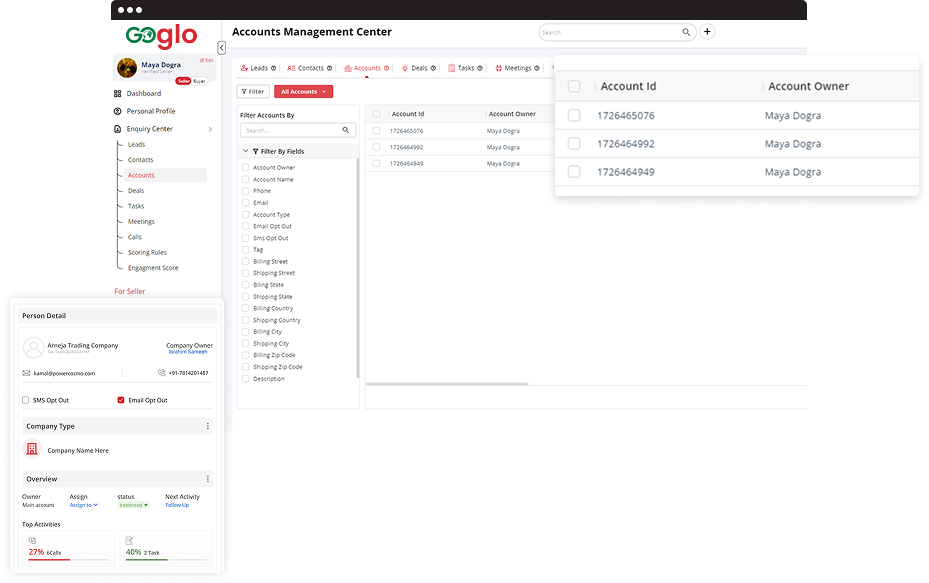
Task: Open the All Accounts dropdown
Action: (x=303, y=92)
